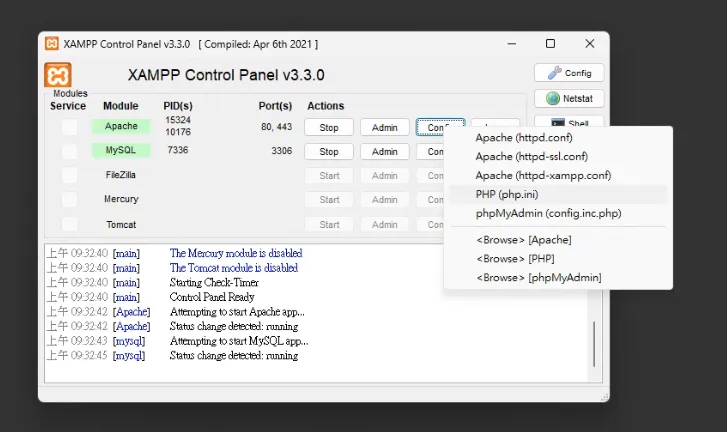Click log line 'Attempting to start Apache app...'
The image size is (727, 432).
[x=237, y=312]
